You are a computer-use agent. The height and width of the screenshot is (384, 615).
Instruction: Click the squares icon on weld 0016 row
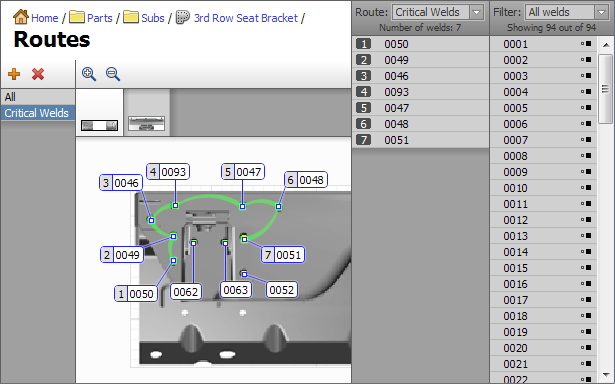(586, 284)
